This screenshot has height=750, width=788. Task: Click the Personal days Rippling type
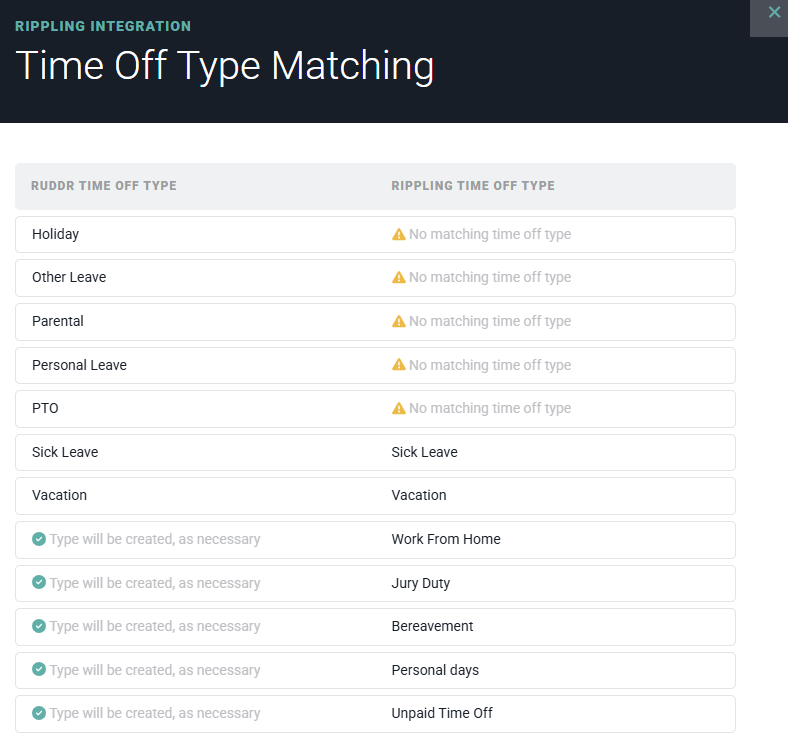435,670
